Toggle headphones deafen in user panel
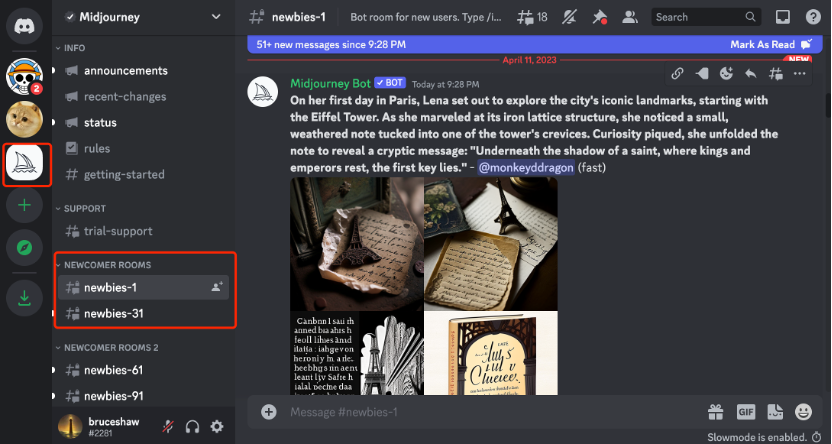Screen dimensions: 832x444 pyautogui.click(x=192, y=426)
